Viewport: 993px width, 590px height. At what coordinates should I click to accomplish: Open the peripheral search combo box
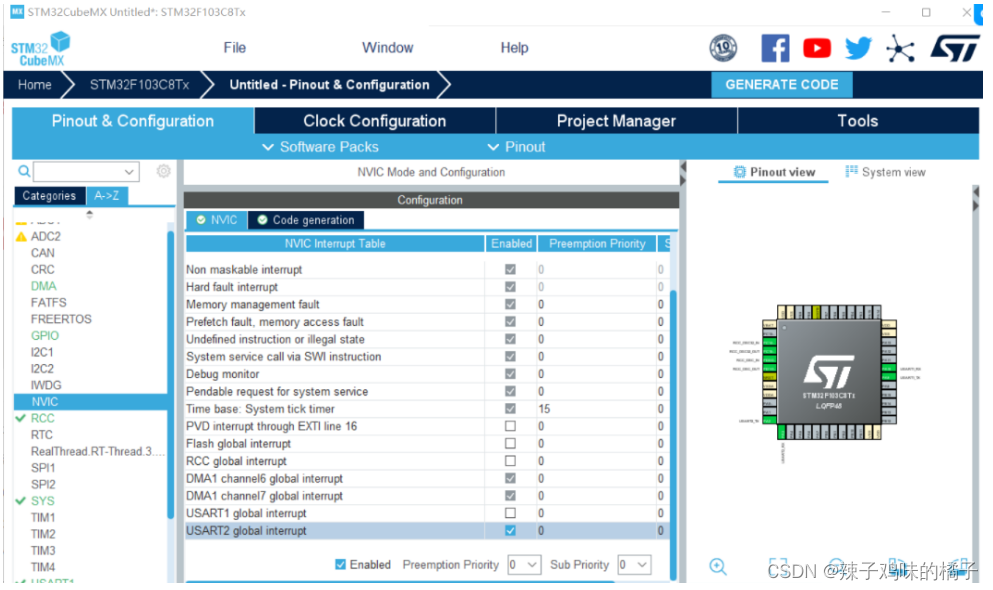click(86, 172)
